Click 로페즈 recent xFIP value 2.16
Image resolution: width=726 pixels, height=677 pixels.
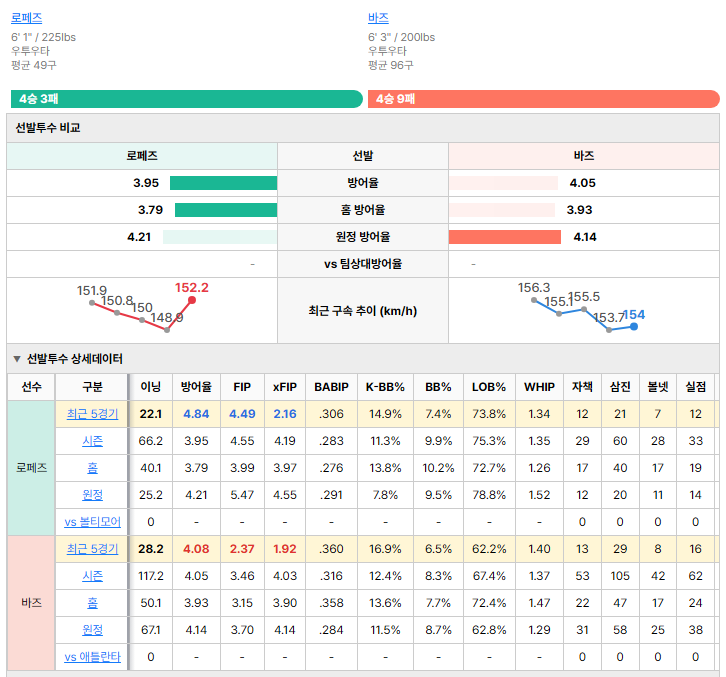tap(285, 414)
